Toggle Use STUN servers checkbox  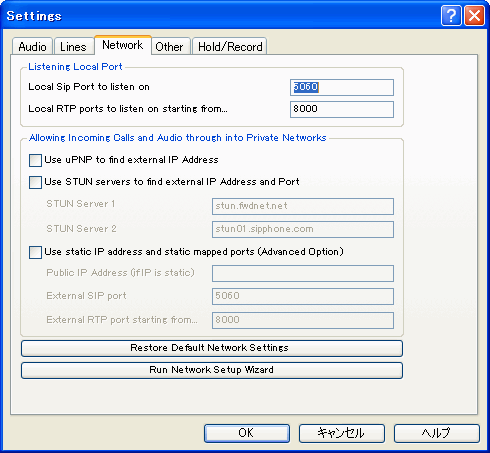click(x=35, y=182)
